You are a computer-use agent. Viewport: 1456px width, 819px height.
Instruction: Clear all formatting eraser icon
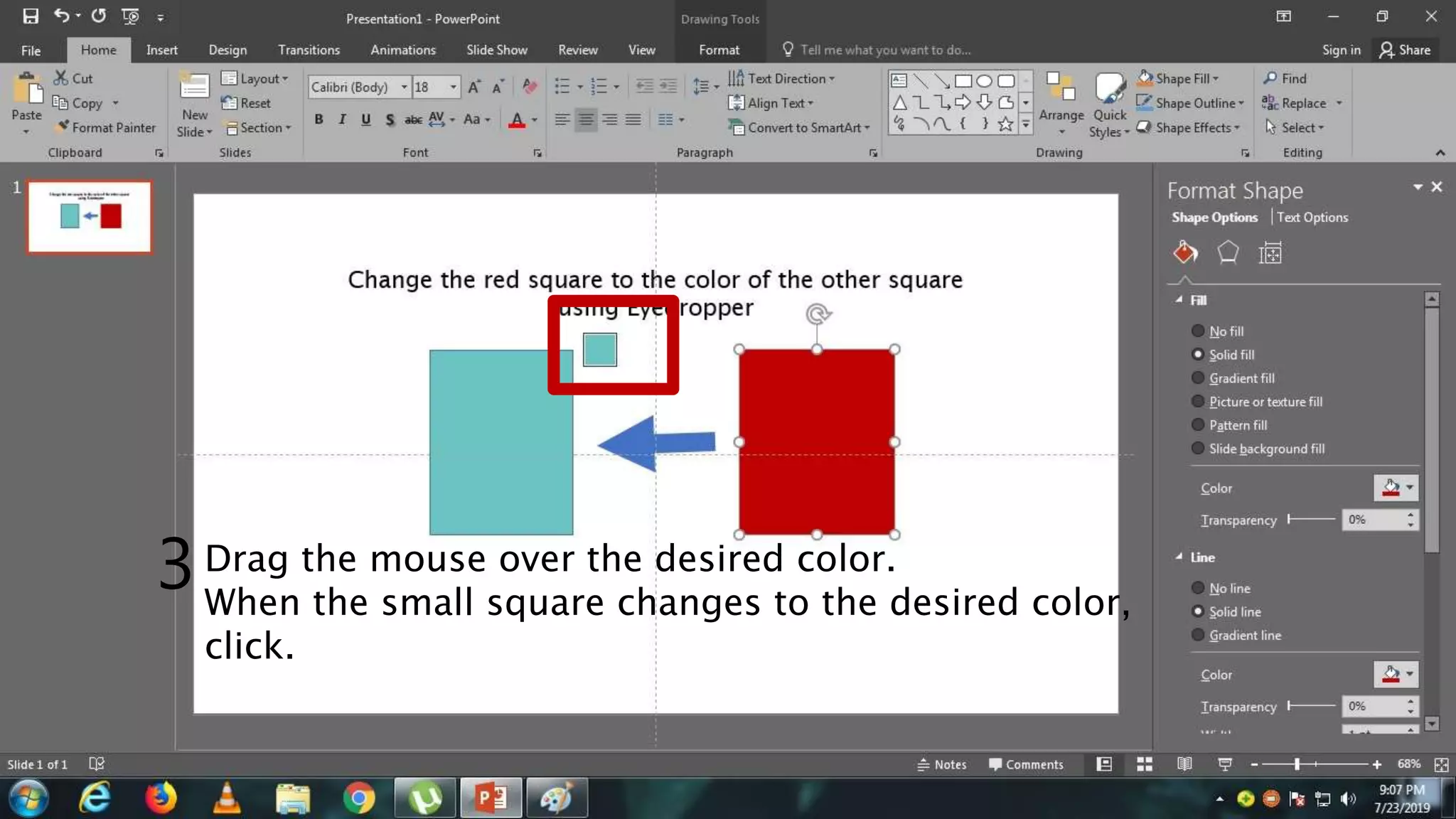530,87
